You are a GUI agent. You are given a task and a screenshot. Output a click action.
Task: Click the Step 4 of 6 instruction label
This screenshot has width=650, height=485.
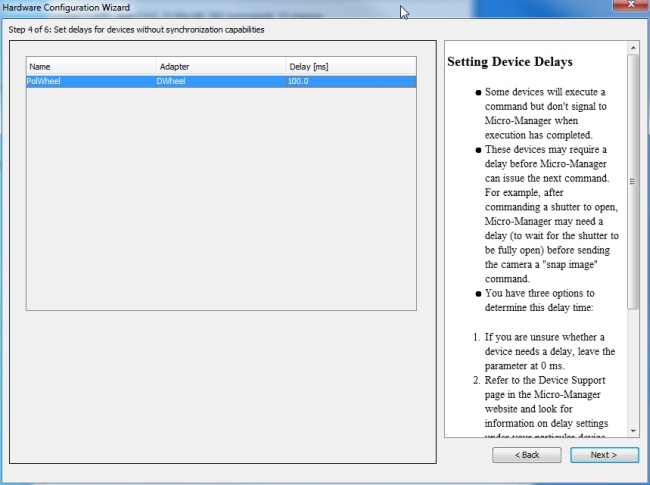(136, 30)
